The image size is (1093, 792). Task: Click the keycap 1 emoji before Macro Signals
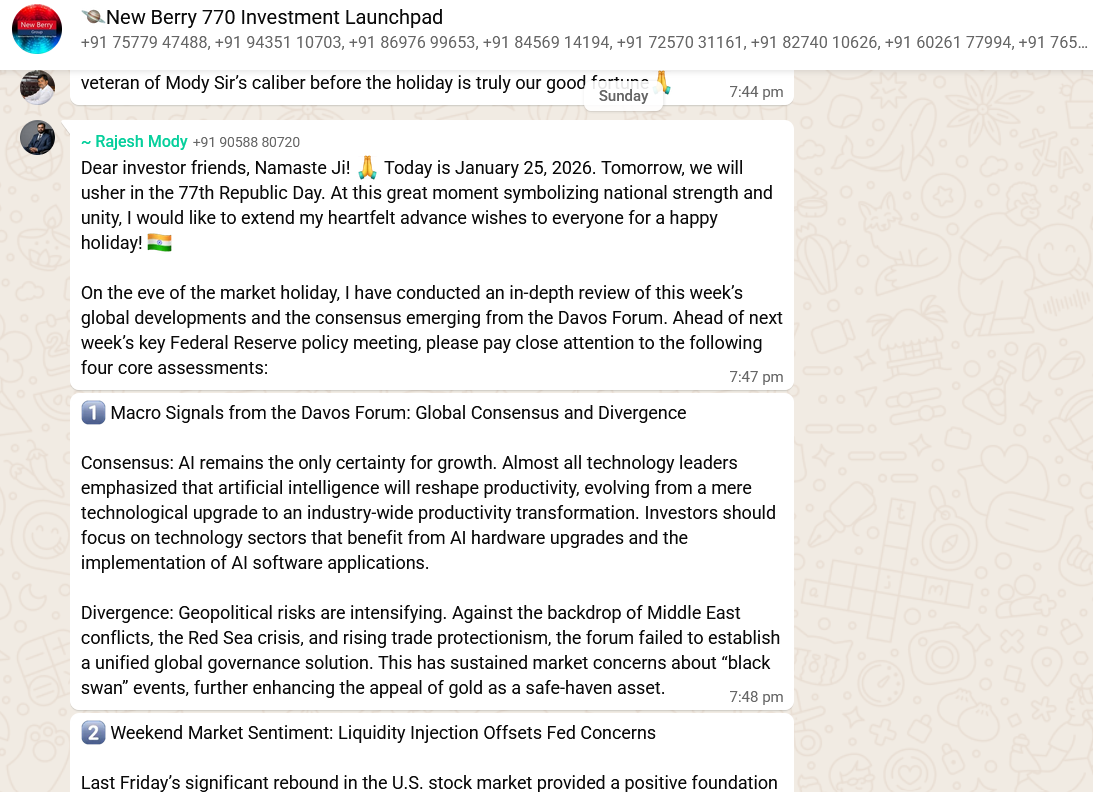click(93, 413)
